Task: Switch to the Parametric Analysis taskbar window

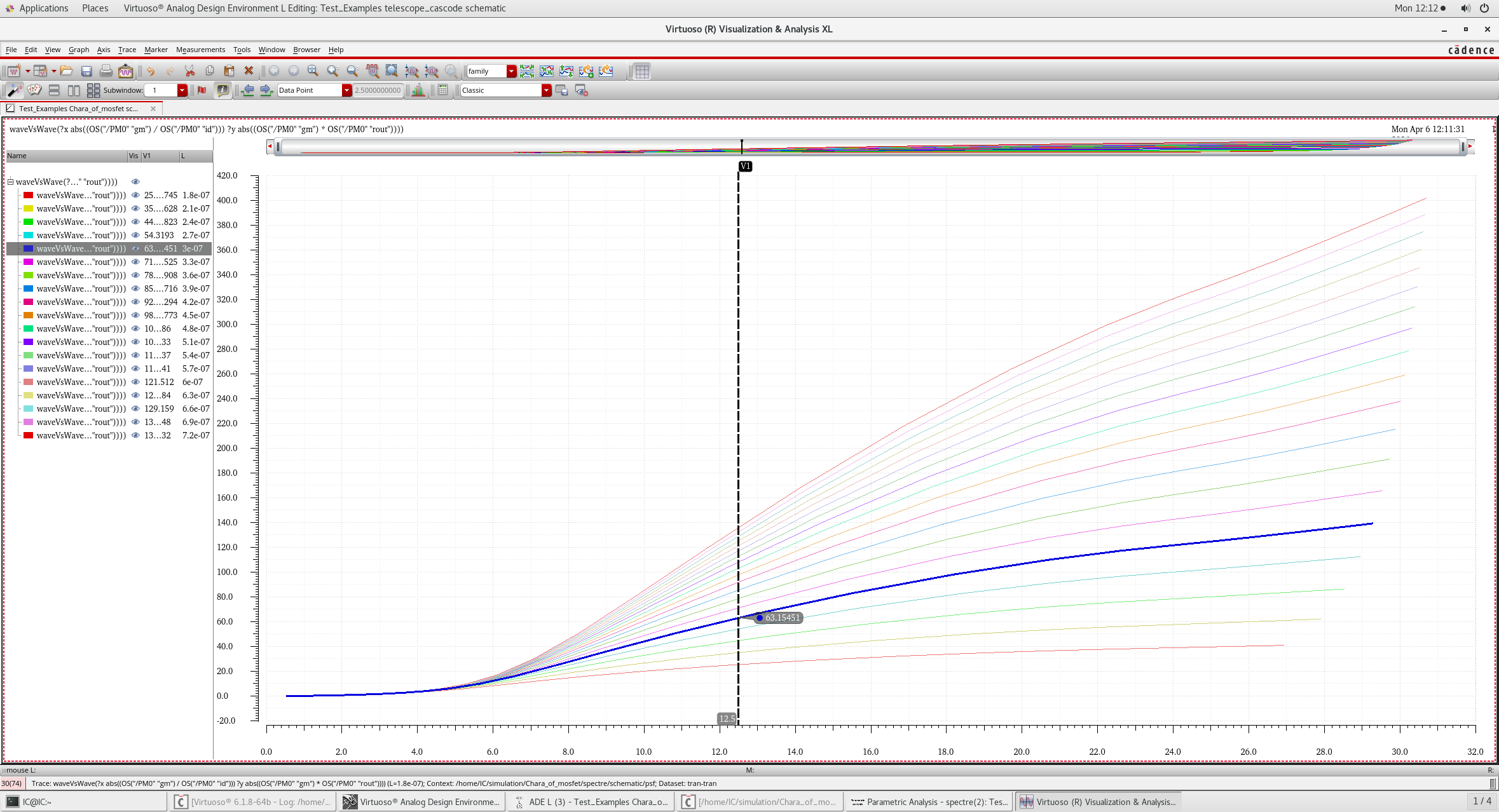Action: tap(929, 802)
